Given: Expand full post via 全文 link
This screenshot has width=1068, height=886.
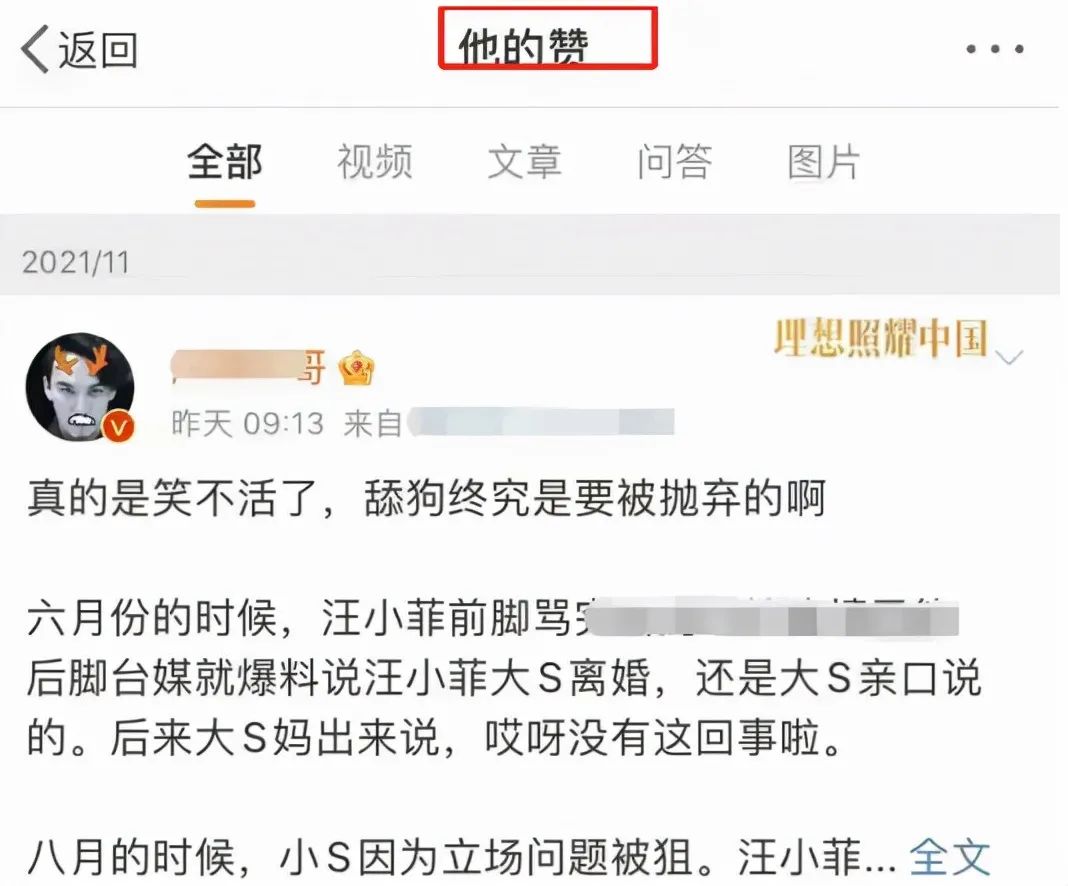Looking at the screenshot, I should [949, 857].
